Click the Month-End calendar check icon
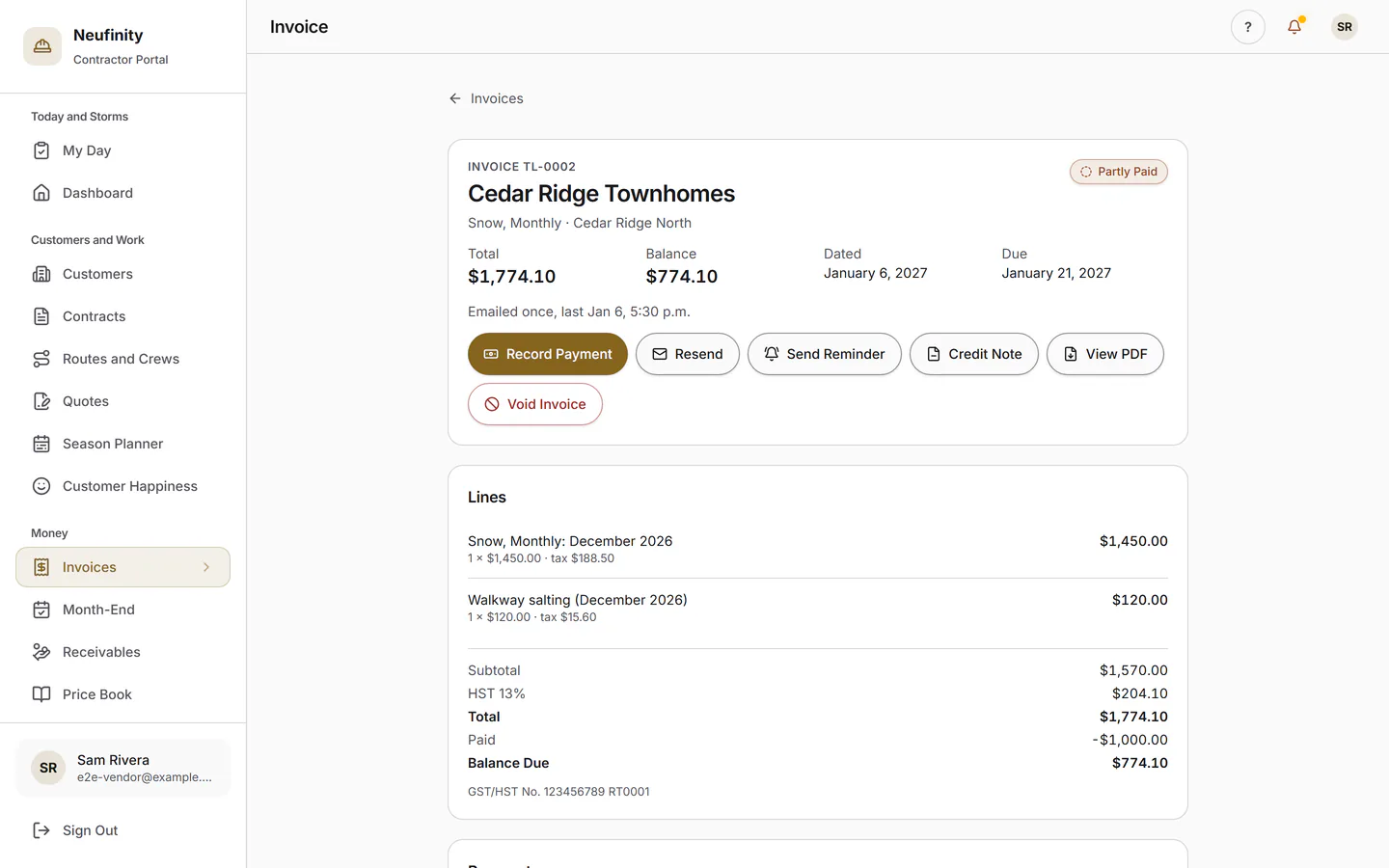 click(41, 610)
